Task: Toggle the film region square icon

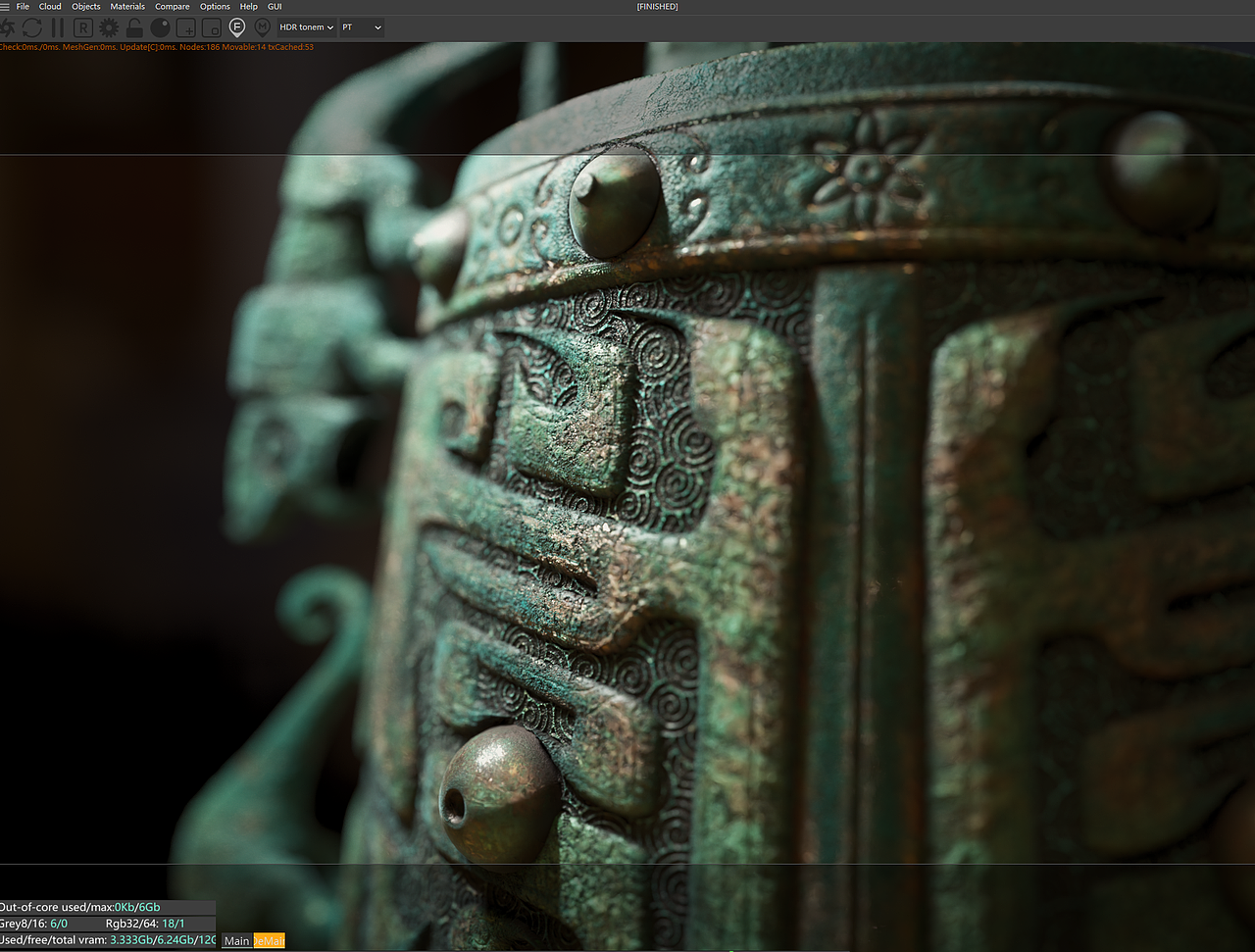Action: [x=211, y=27]
